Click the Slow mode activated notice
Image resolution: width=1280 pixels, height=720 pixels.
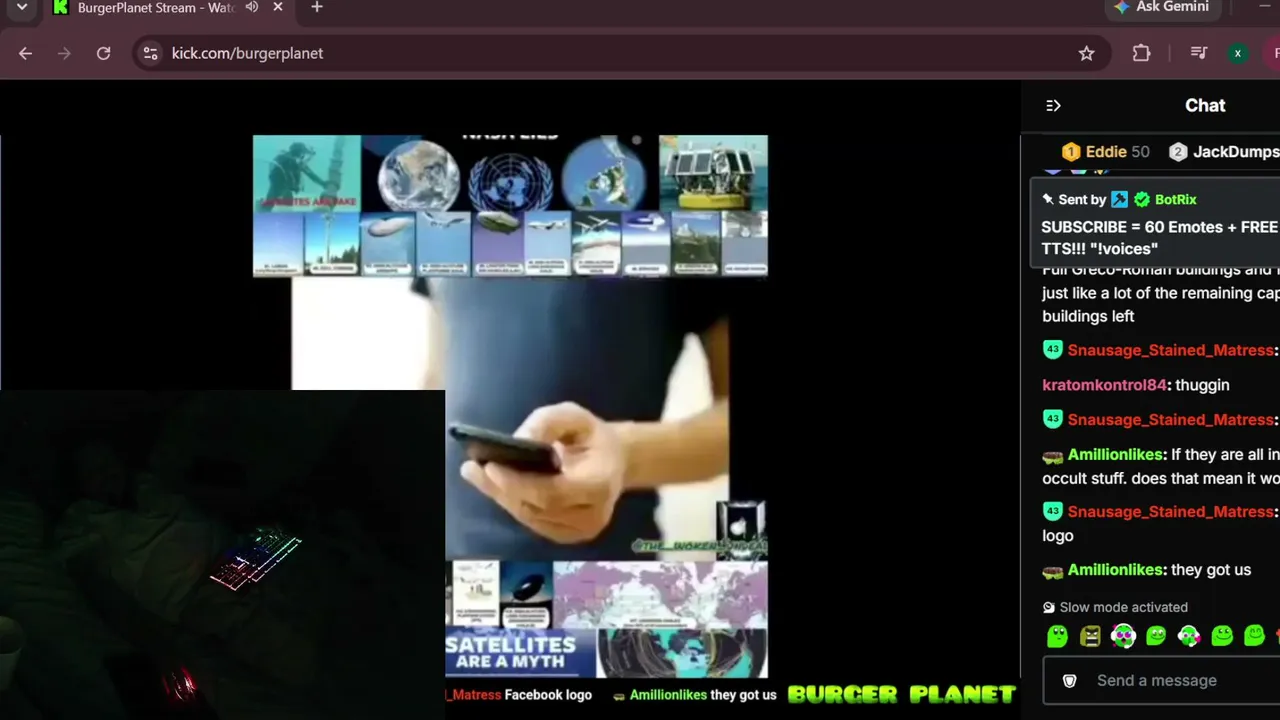tap(1115, 607)
